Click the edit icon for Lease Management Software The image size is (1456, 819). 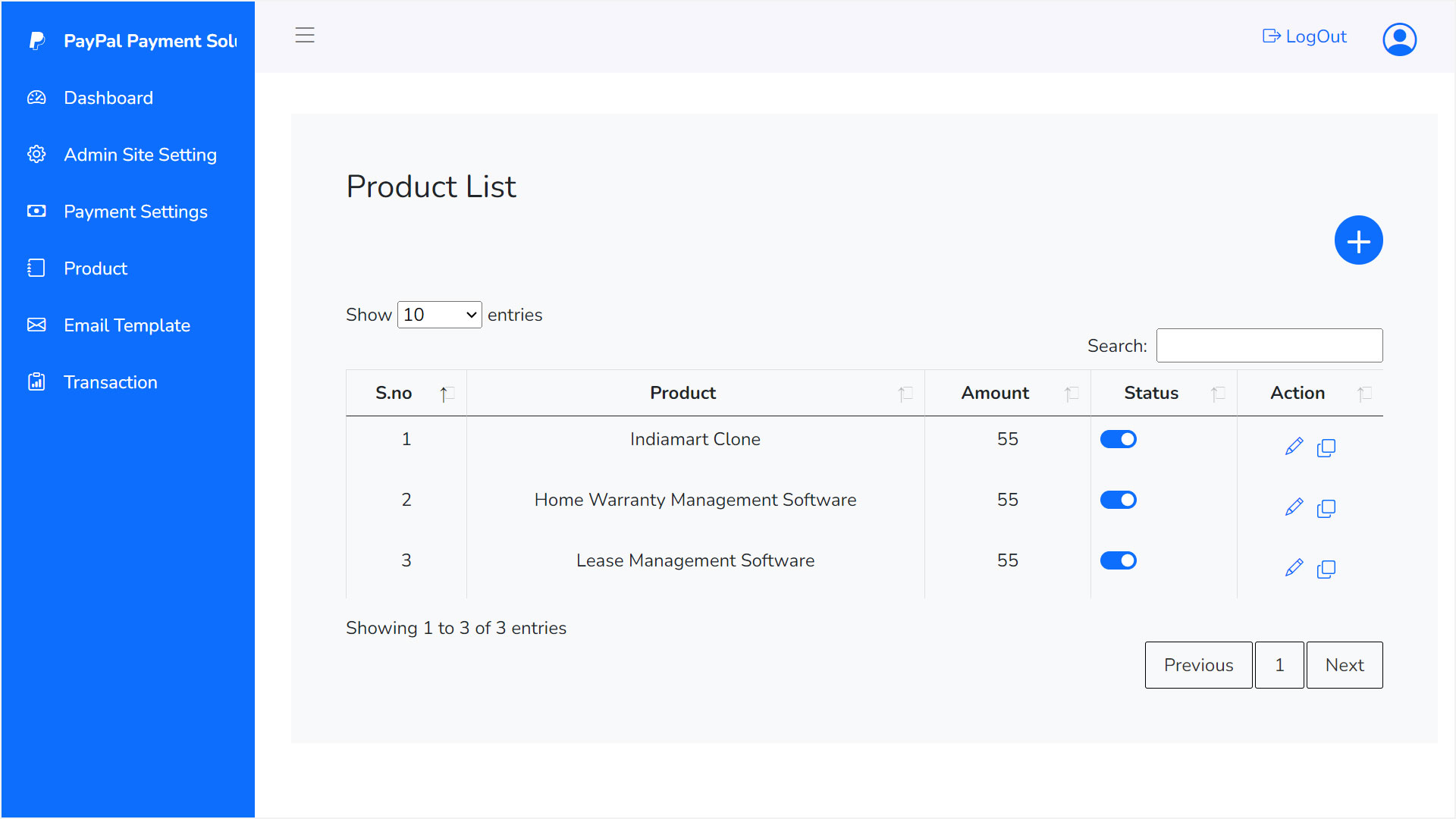click(x=1294, y=567)
